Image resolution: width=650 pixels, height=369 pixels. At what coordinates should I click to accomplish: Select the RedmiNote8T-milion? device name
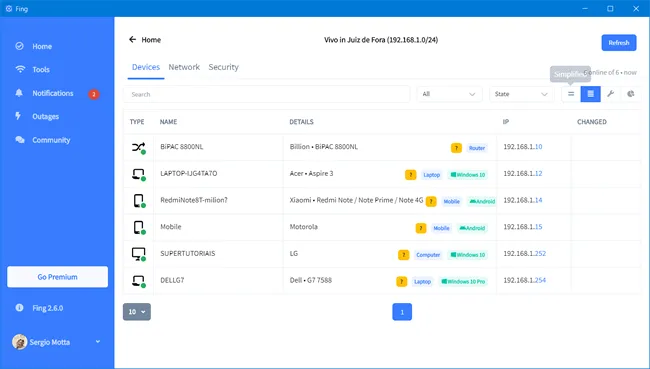coord(194,200)
